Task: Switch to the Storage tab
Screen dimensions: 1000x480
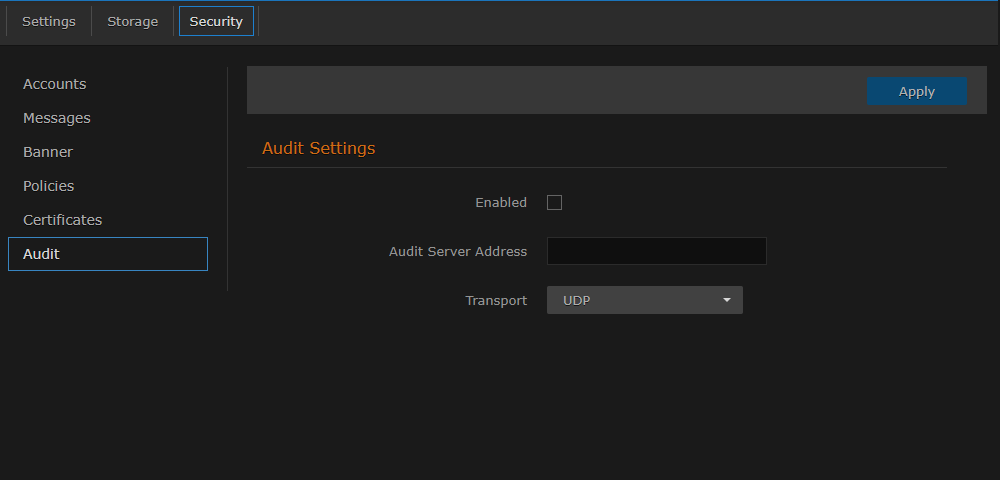Action: coord(133,21)
